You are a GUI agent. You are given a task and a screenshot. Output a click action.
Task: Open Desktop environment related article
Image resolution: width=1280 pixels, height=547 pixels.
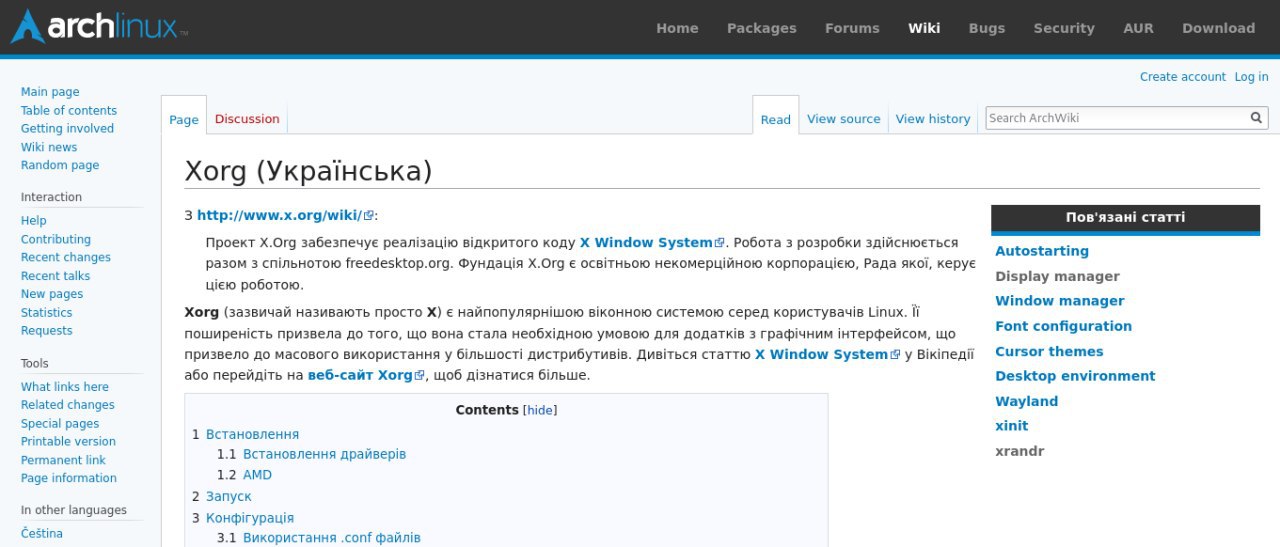pyautogui.click(x=1075, y=377)
